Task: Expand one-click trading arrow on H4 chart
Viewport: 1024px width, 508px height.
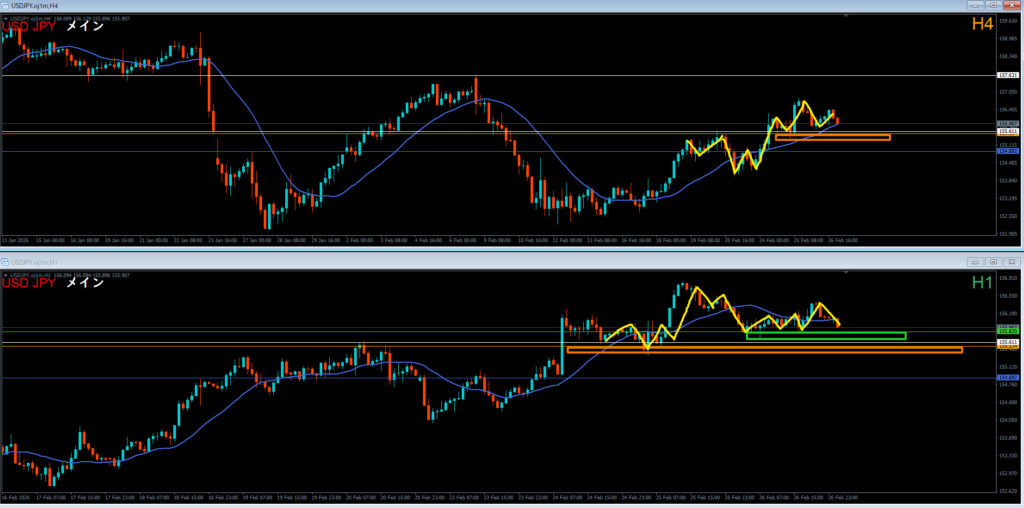Action: 4,18
